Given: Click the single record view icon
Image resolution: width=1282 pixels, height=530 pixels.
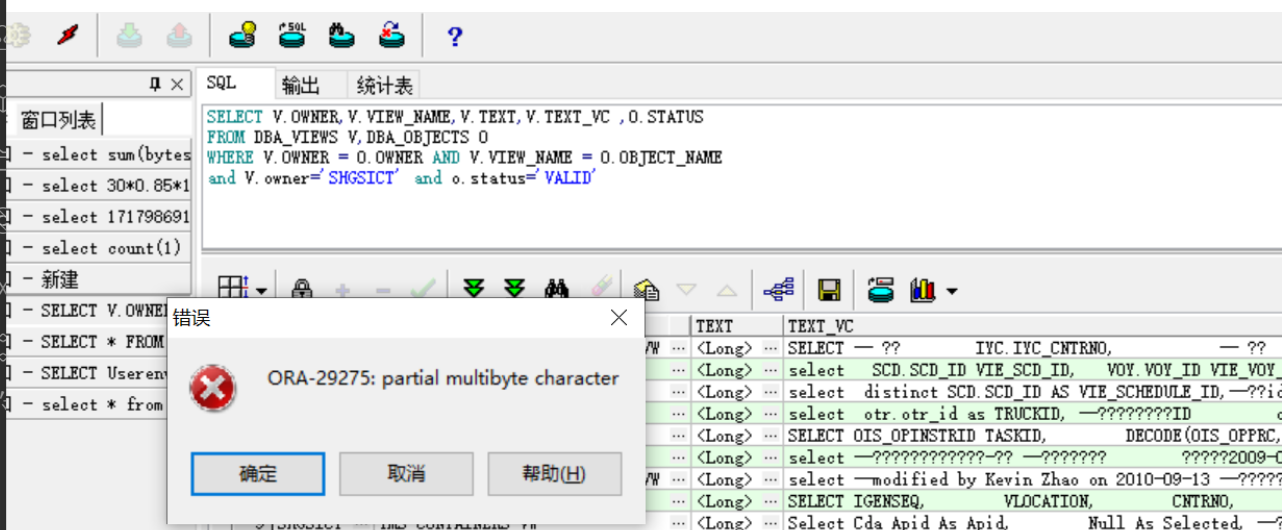Looking at the screenshot, I should coord(647,290).
